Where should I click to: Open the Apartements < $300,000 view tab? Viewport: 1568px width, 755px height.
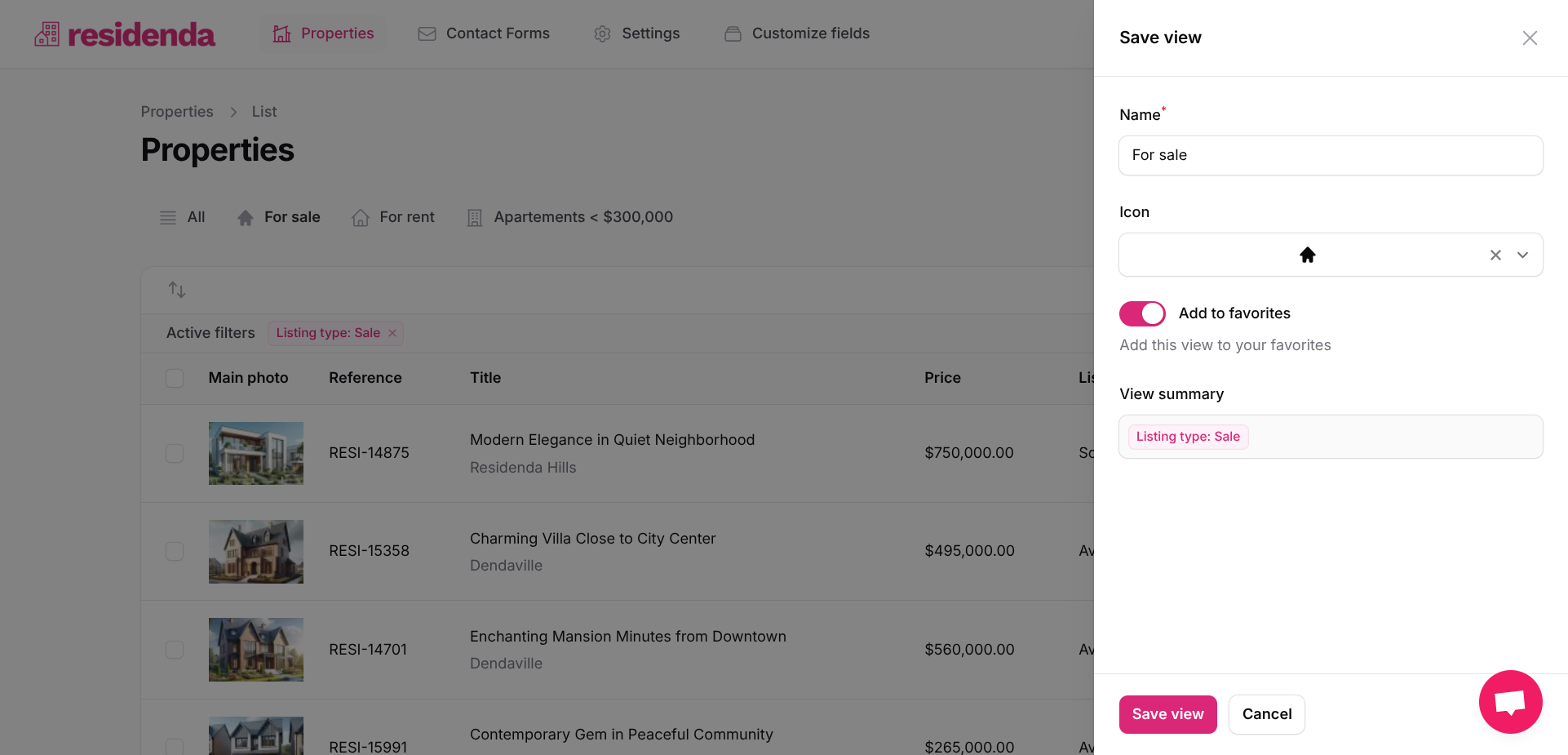(570, 217)
